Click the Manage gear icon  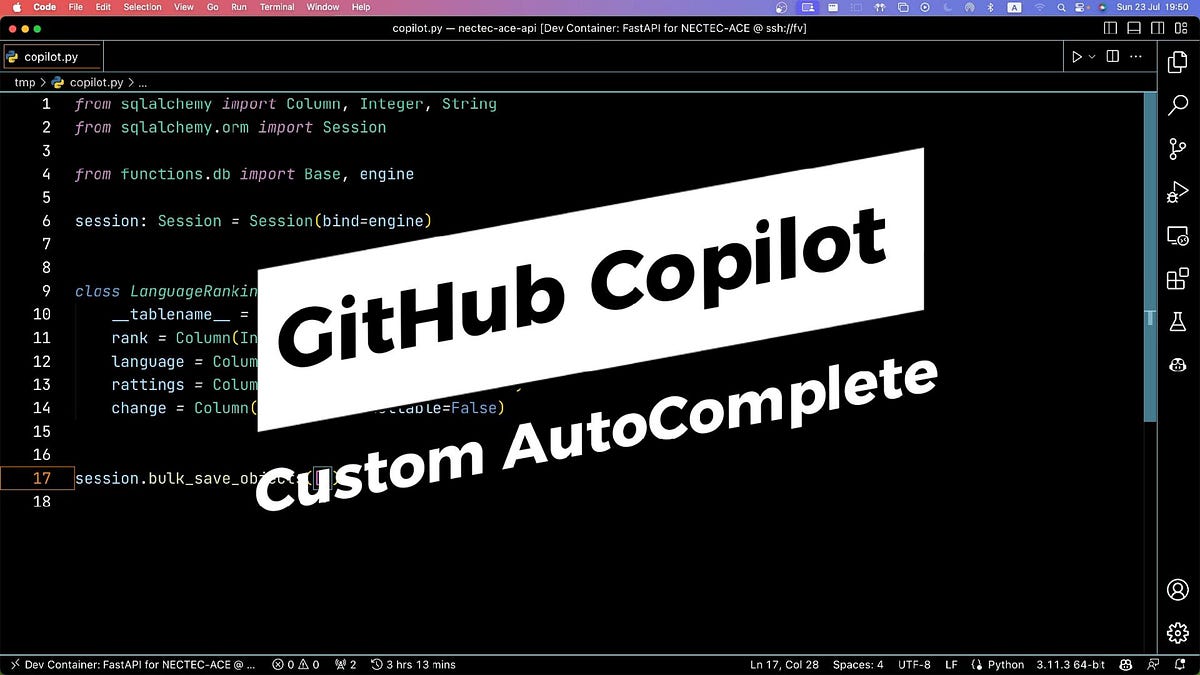1177,633
